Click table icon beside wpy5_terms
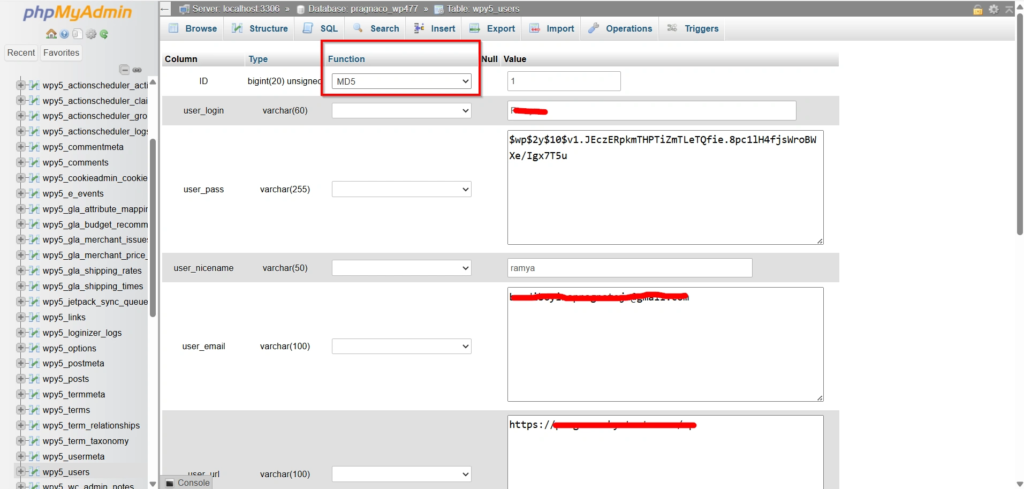The height and width of the screenshot is (489, 1024). [35, 410]
